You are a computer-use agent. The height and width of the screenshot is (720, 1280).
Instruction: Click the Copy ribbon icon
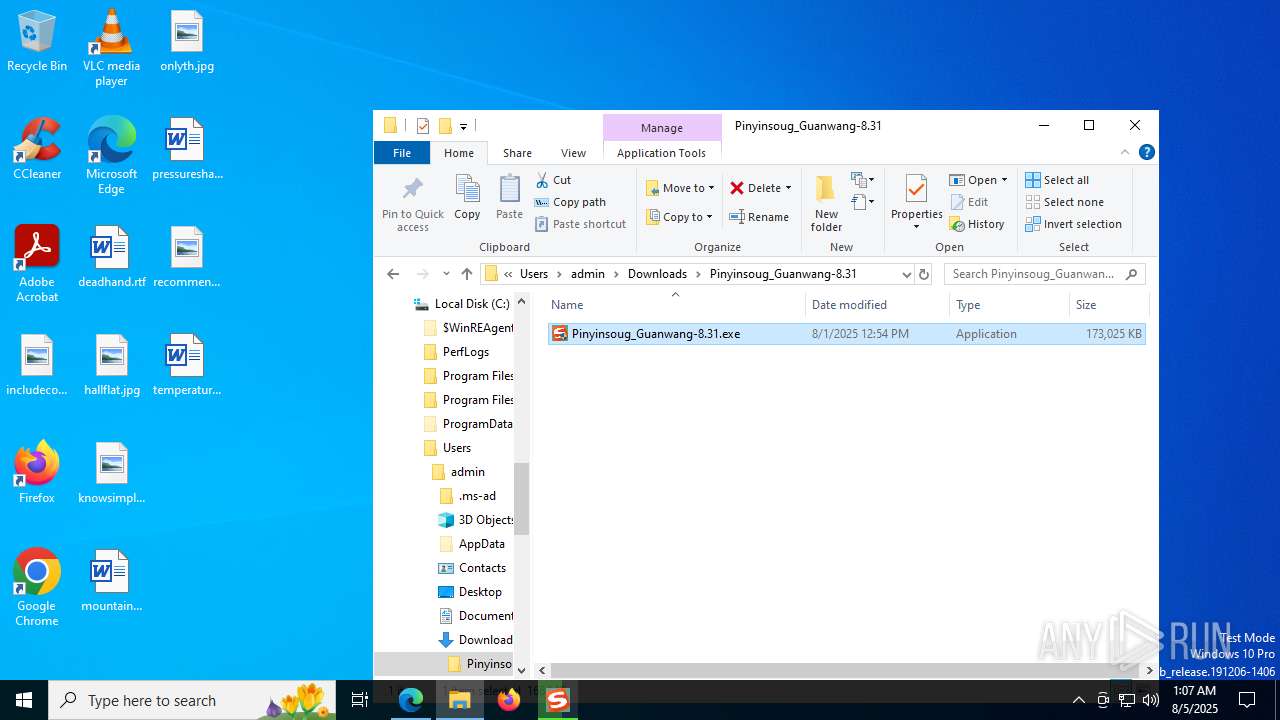(467, 197)
